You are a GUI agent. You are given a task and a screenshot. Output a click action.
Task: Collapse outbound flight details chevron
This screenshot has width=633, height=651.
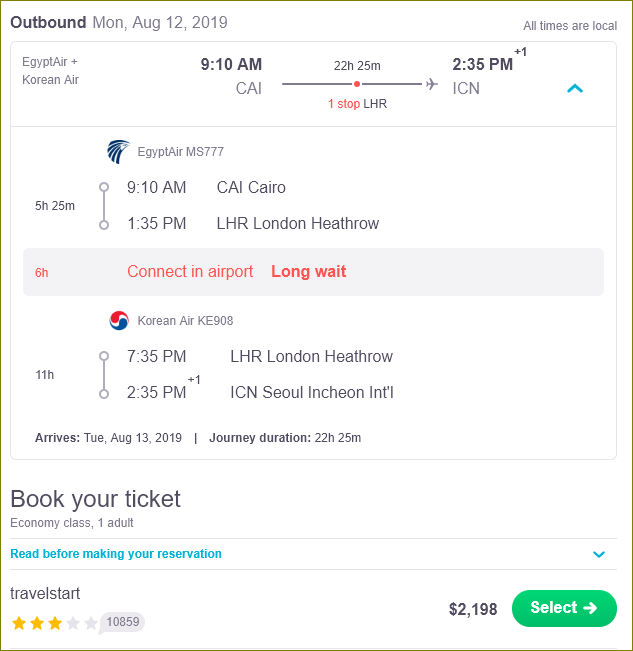(x=575, y=88)
